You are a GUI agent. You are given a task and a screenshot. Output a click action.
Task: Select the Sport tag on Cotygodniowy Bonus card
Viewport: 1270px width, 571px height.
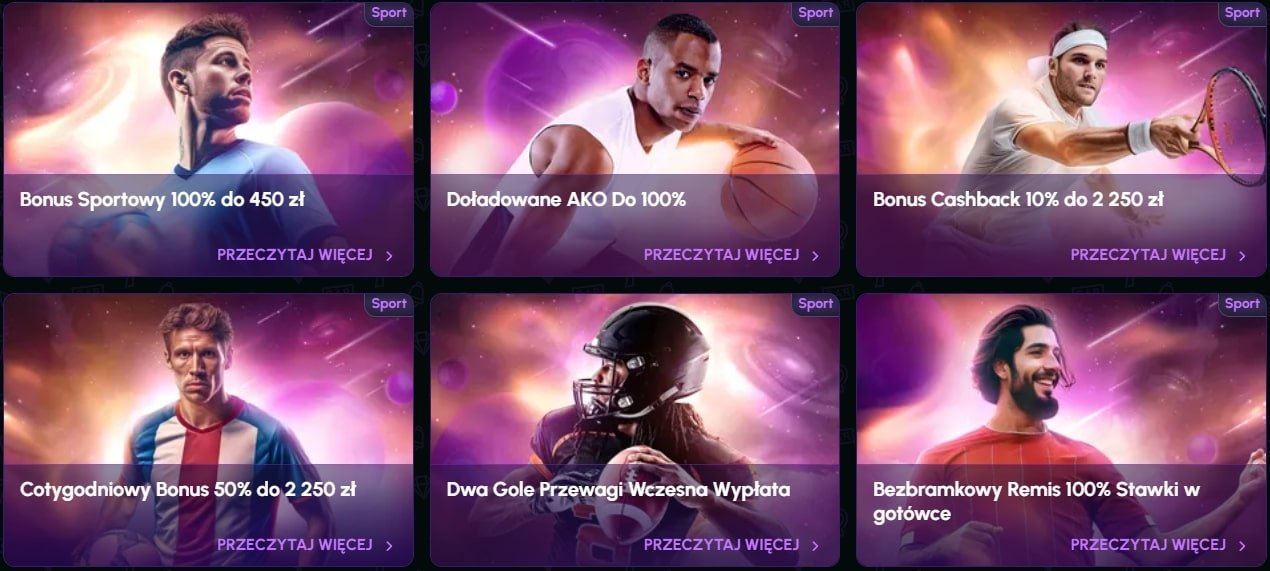click(x=389, y=303)
